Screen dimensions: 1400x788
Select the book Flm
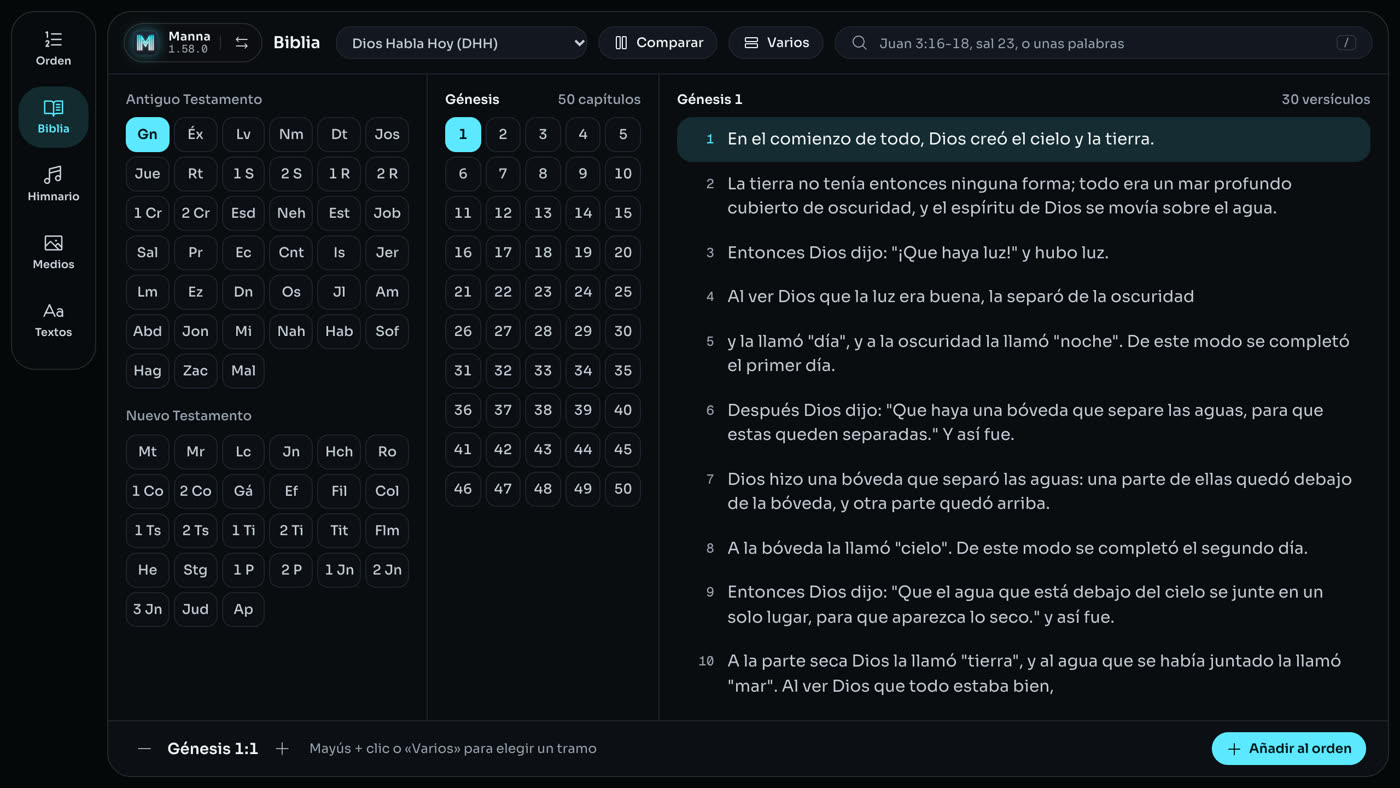click(x=387, y=530)
